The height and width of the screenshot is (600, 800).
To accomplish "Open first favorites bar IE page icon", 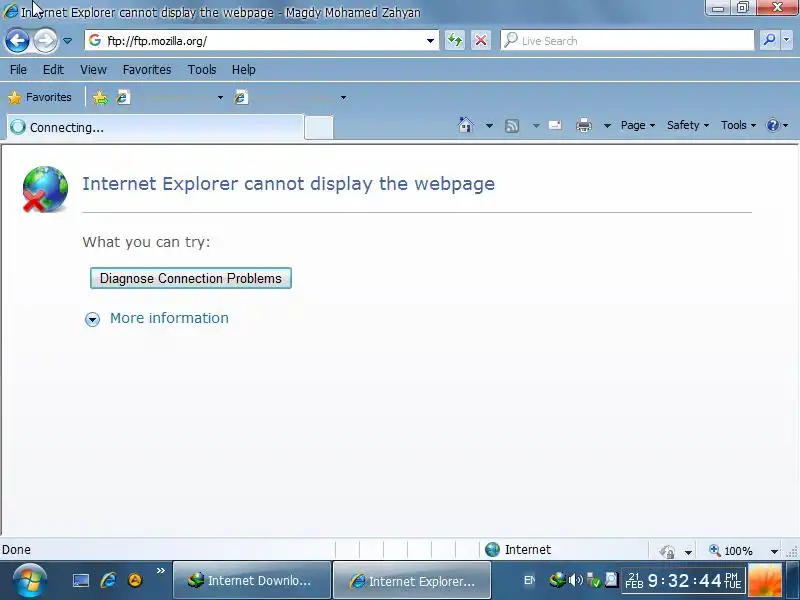I will click(x=123, y=97).
